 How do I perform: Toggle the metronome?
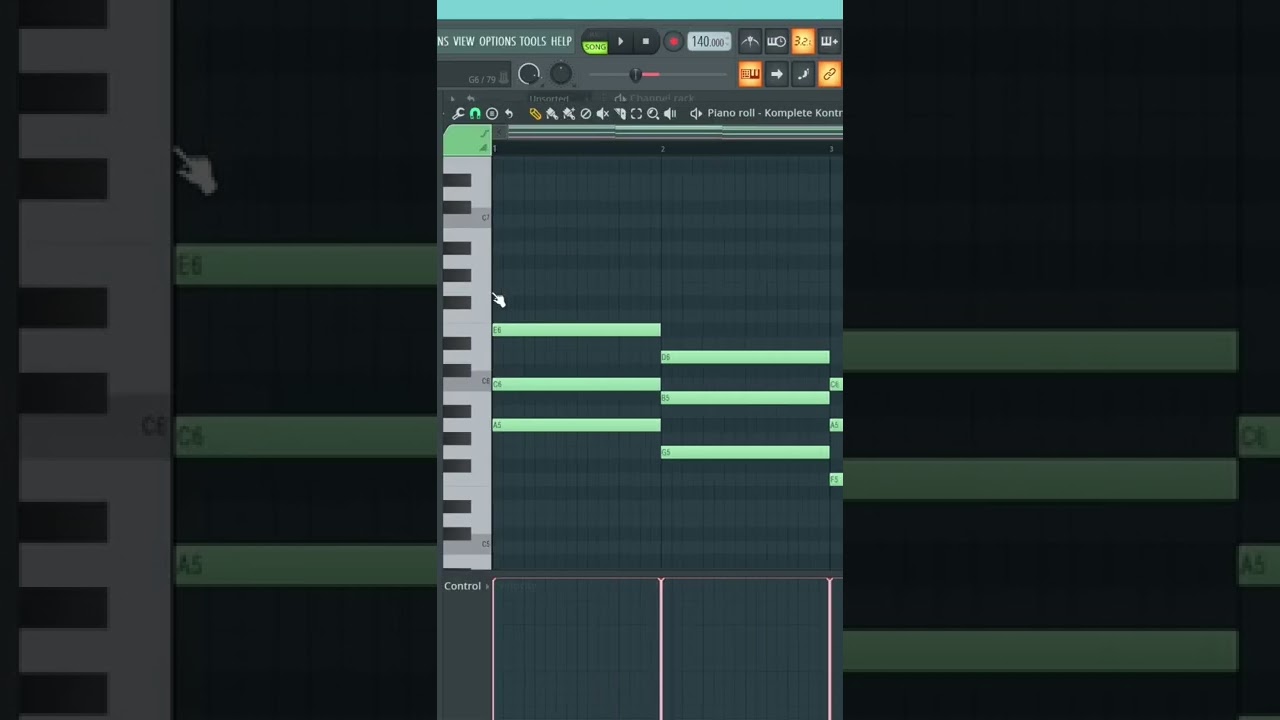coord(750,42)
